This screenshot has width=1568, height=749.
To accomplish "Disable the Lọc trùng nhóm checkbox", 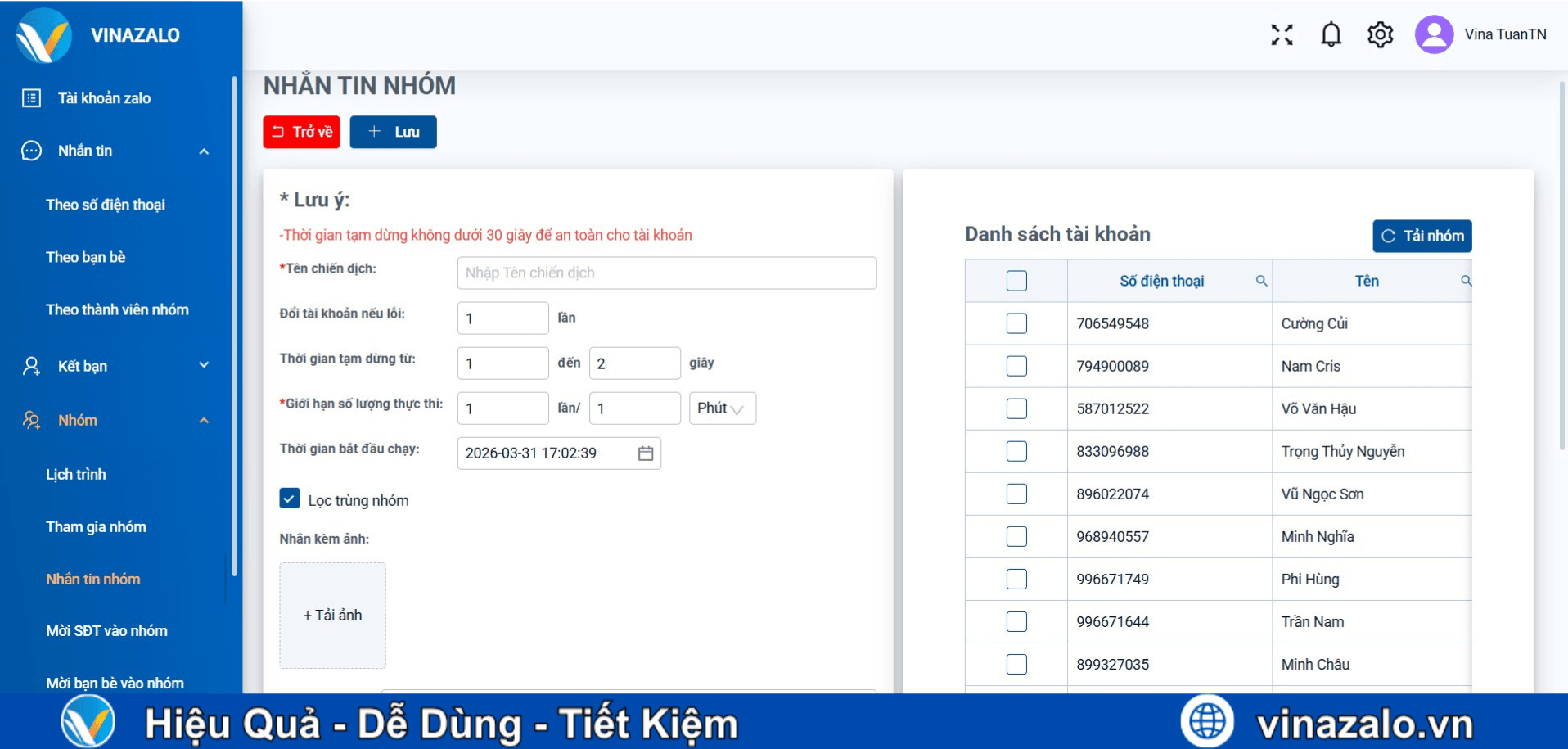I will click(x=290, y=498).
